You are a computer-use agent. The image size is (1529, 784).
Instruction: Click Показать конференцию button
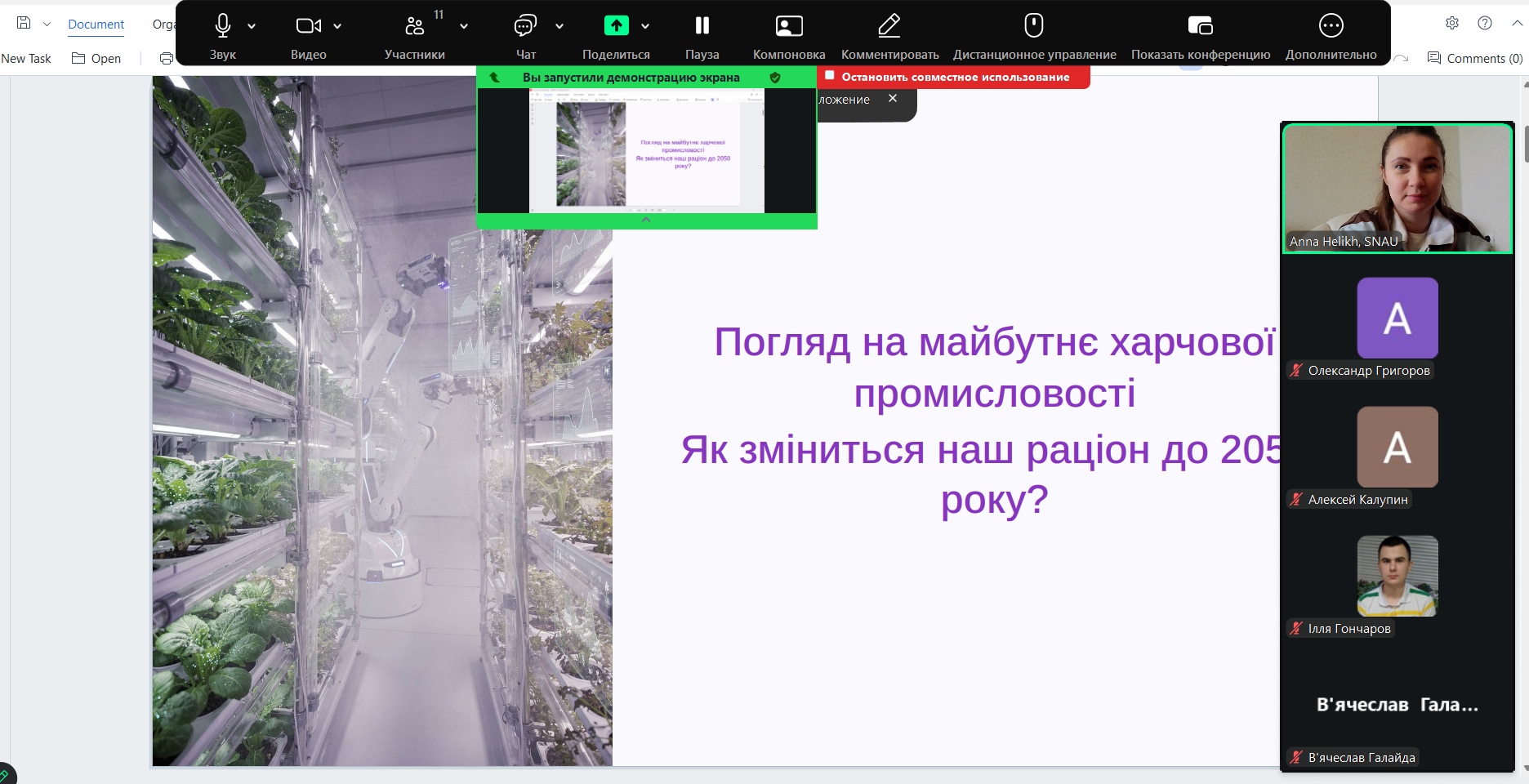click(1200, 26)
